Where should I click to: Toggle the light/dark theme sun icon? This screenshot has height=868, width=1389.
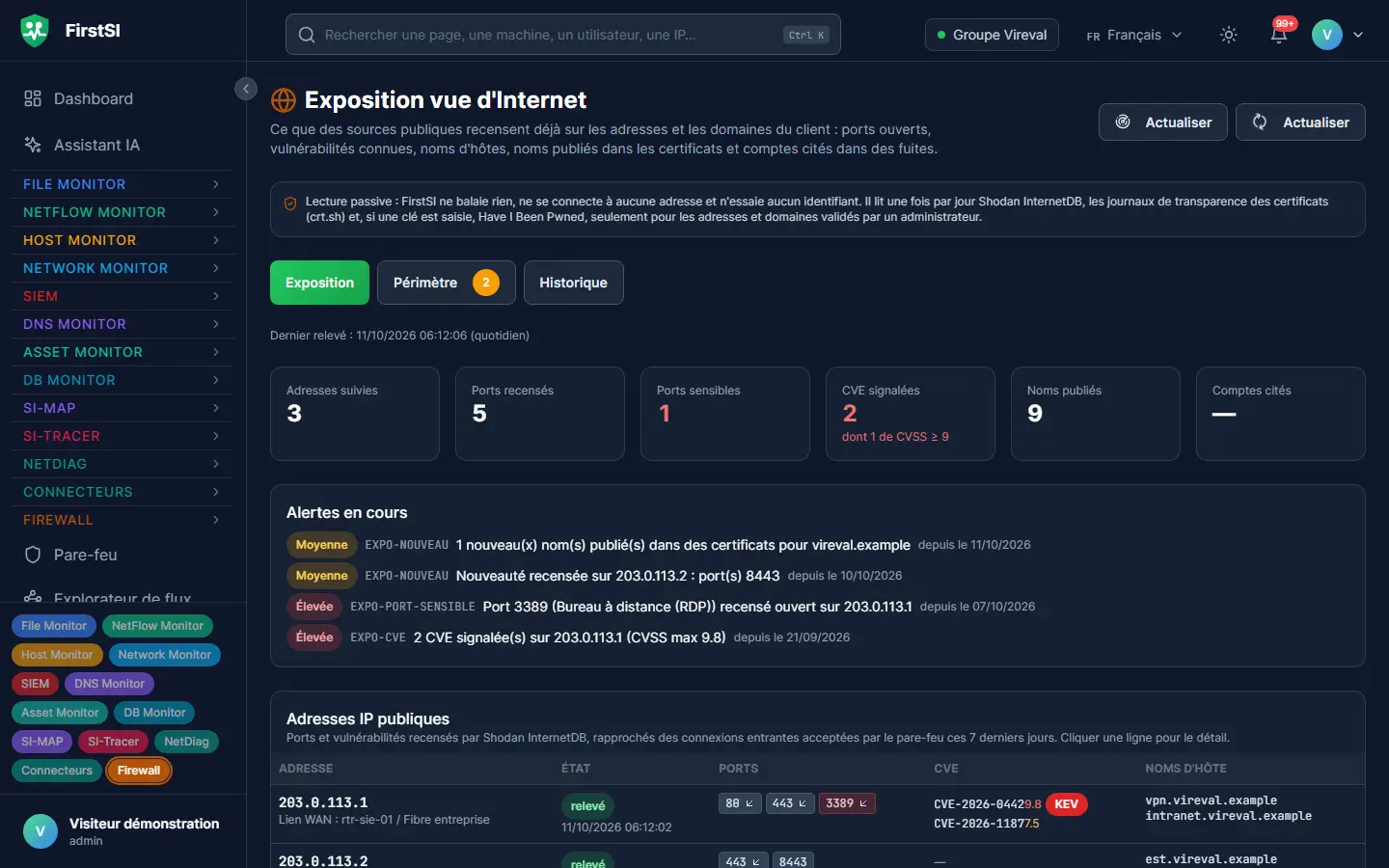tap(1228, 35)
